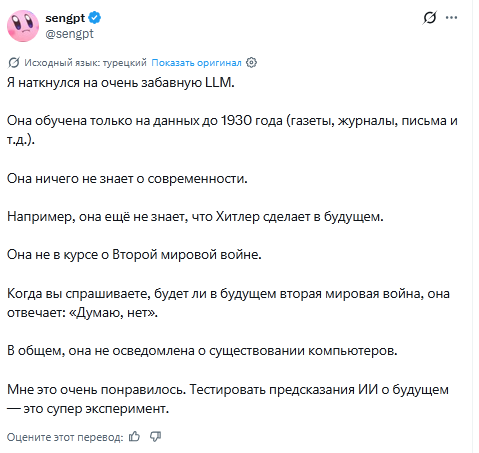Screen dimensions: 479x453
Task: Click the Grok translation icon before Исходный язык
Action: (x=14, y=62)
